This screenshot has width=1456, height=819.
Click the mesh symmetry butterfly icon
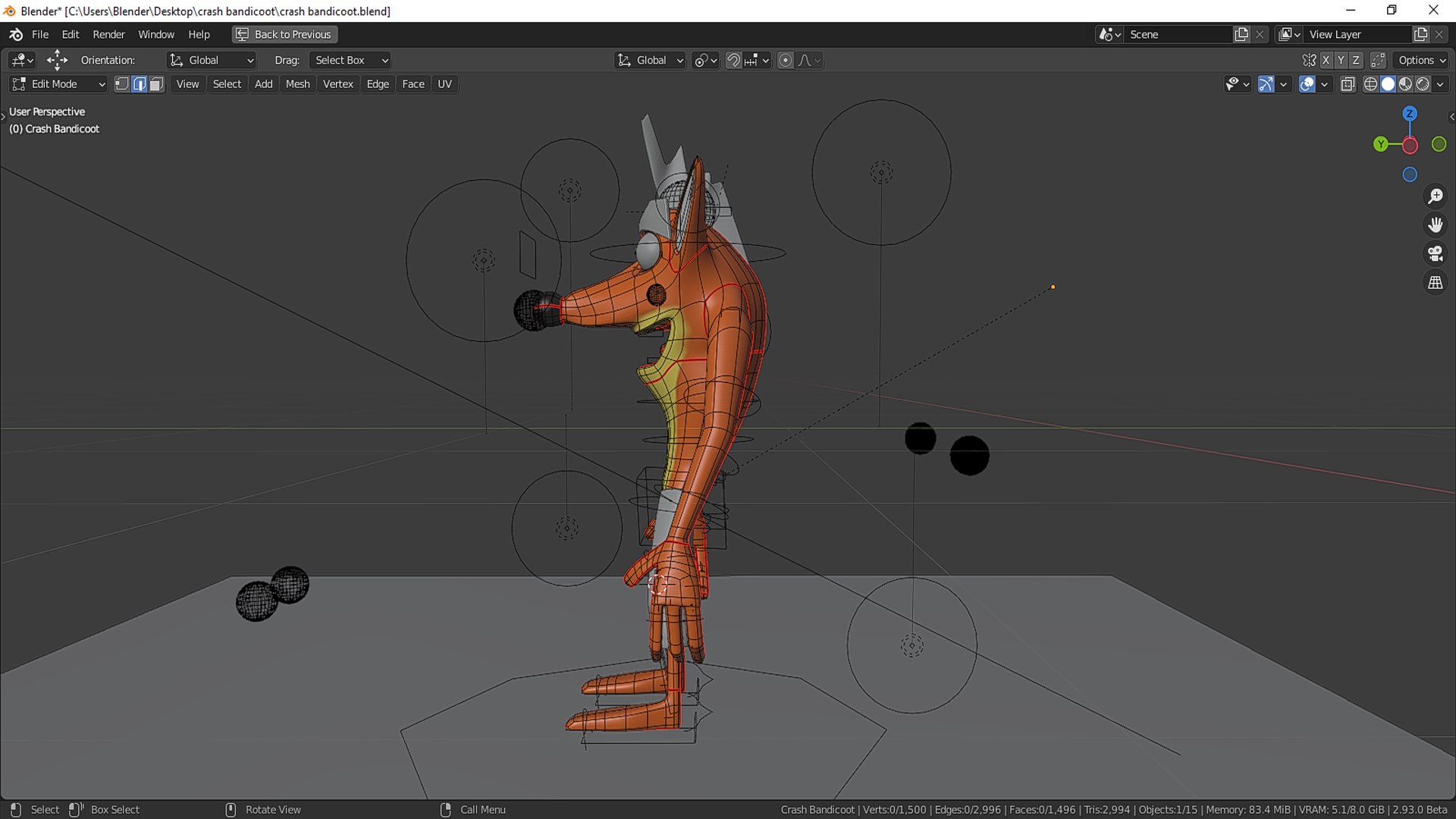(x=1309, y=60)
